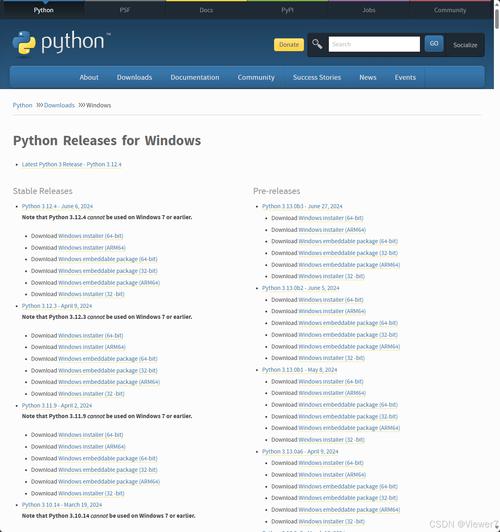Open the Python 3.12.4 - June 6, 2024 release
Viewport: 500px width, 532px height.
tap(57, 206)
